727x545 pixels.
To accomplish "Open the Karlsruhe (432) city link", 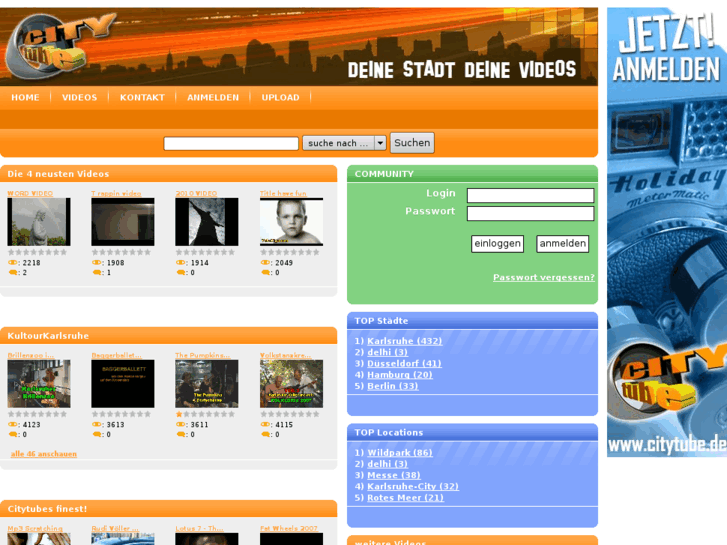I will click(x=404, y=341).
